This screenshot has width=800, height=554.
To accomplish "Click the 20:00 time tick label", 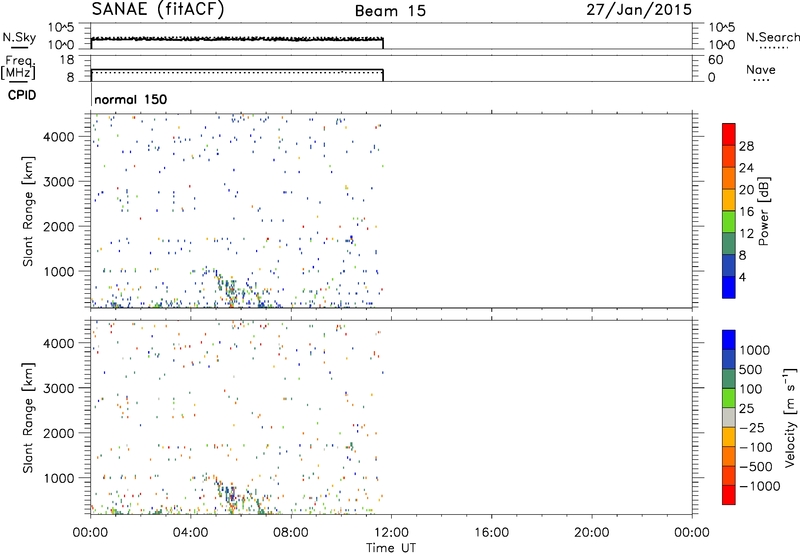I will [x=591, y=533].
